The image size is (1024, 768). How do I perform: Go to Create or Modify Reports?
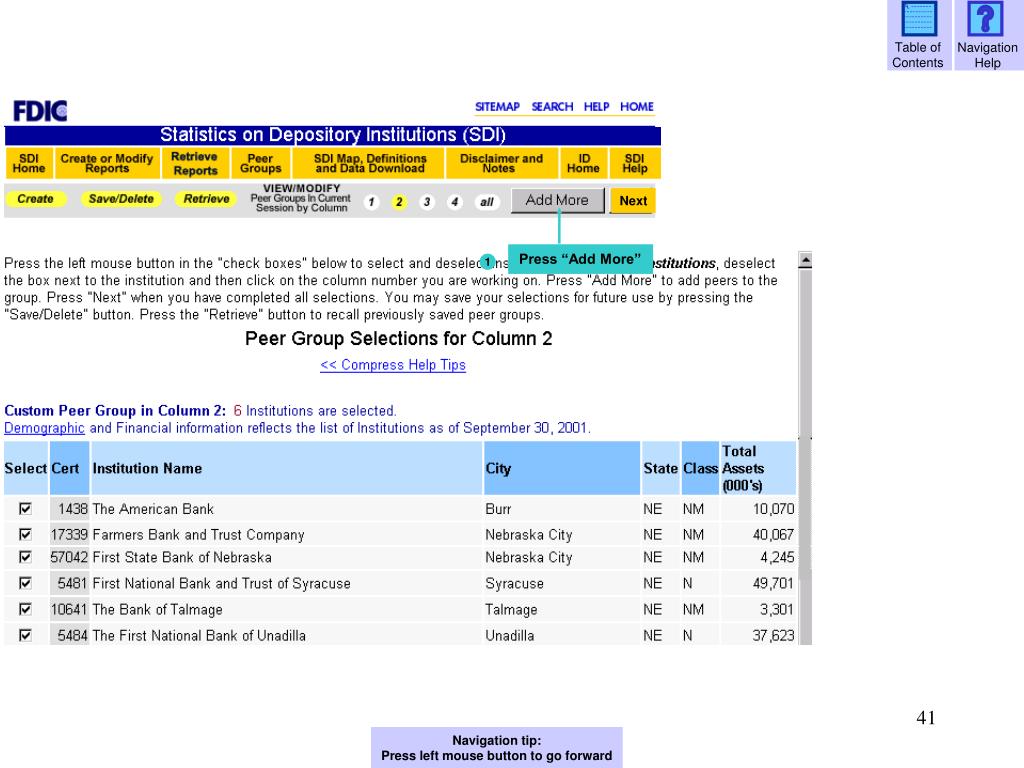point(107,163)
